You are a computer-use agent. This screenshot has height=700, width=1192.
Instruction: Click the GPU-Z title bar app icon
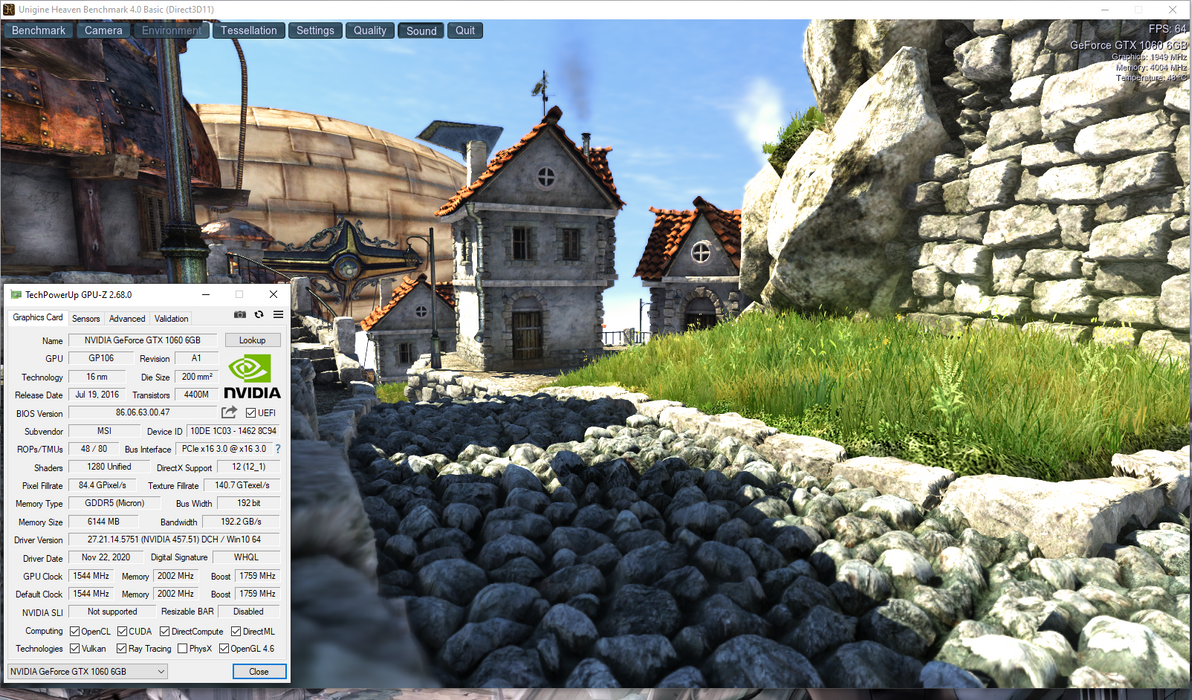15,294
